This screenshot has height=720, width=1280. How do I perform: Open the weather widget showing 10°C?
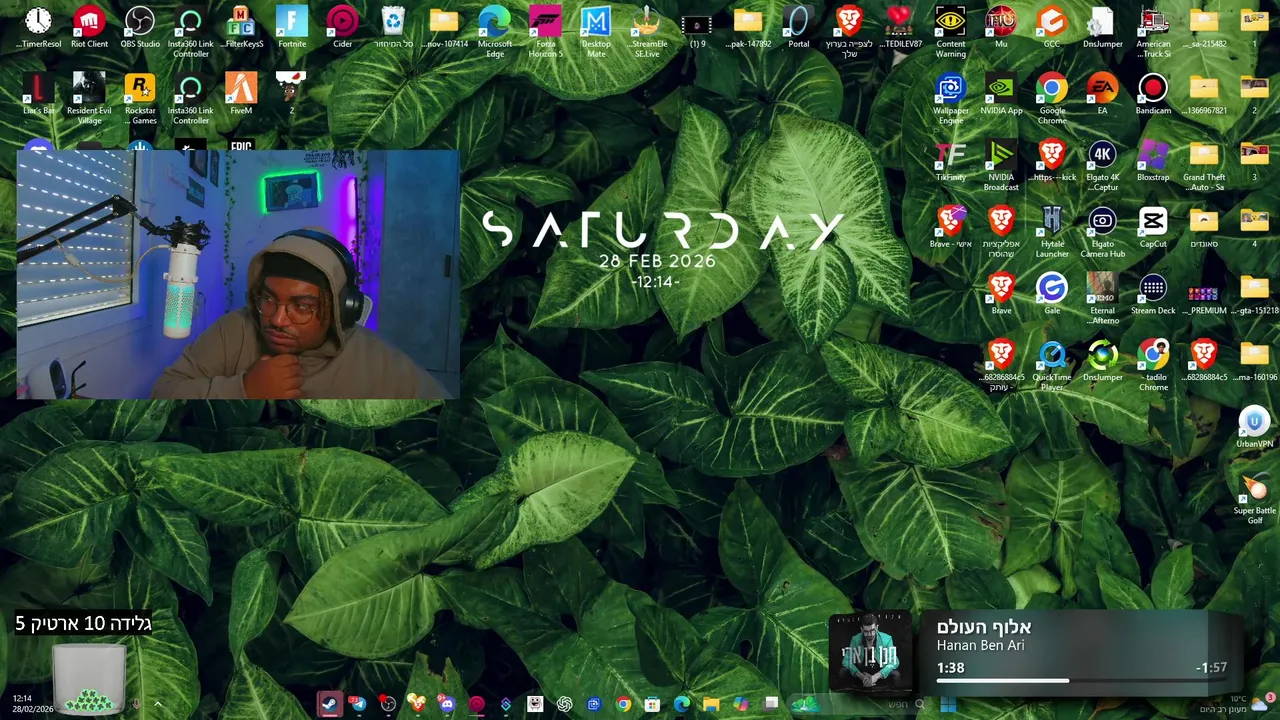(1233, 704)
